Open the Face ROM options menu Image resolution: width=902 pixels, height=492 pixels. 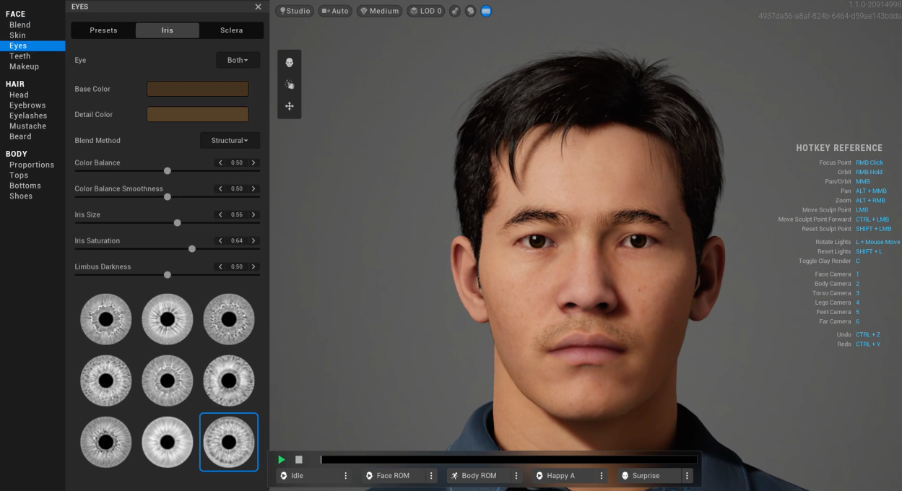431,476
